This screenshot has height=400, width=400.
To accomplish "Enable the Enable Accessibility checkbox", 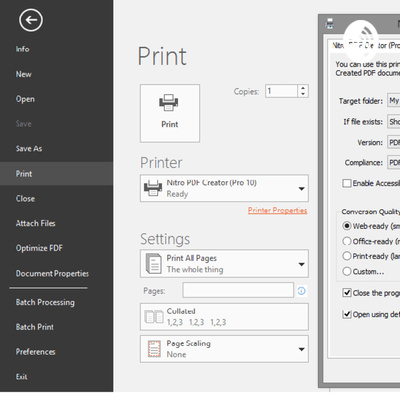I will click(347, 183).
